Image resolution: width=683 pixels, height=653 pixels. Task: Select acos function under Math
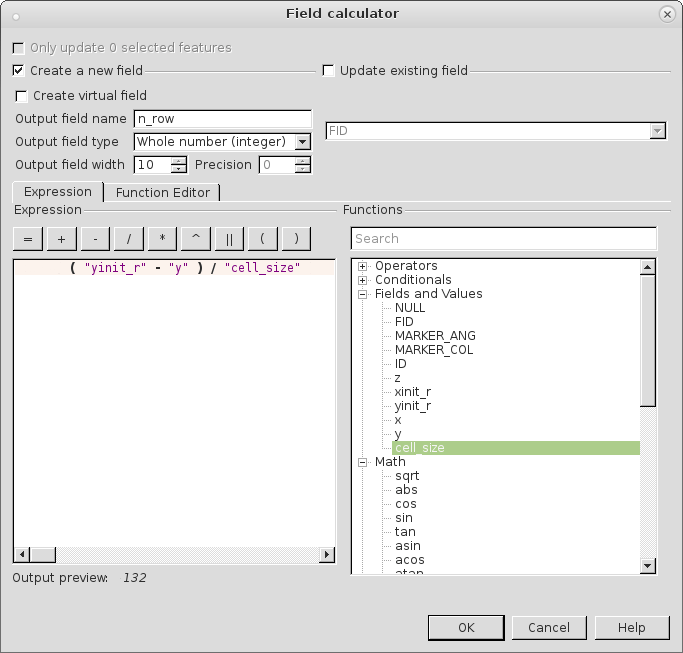409,560
